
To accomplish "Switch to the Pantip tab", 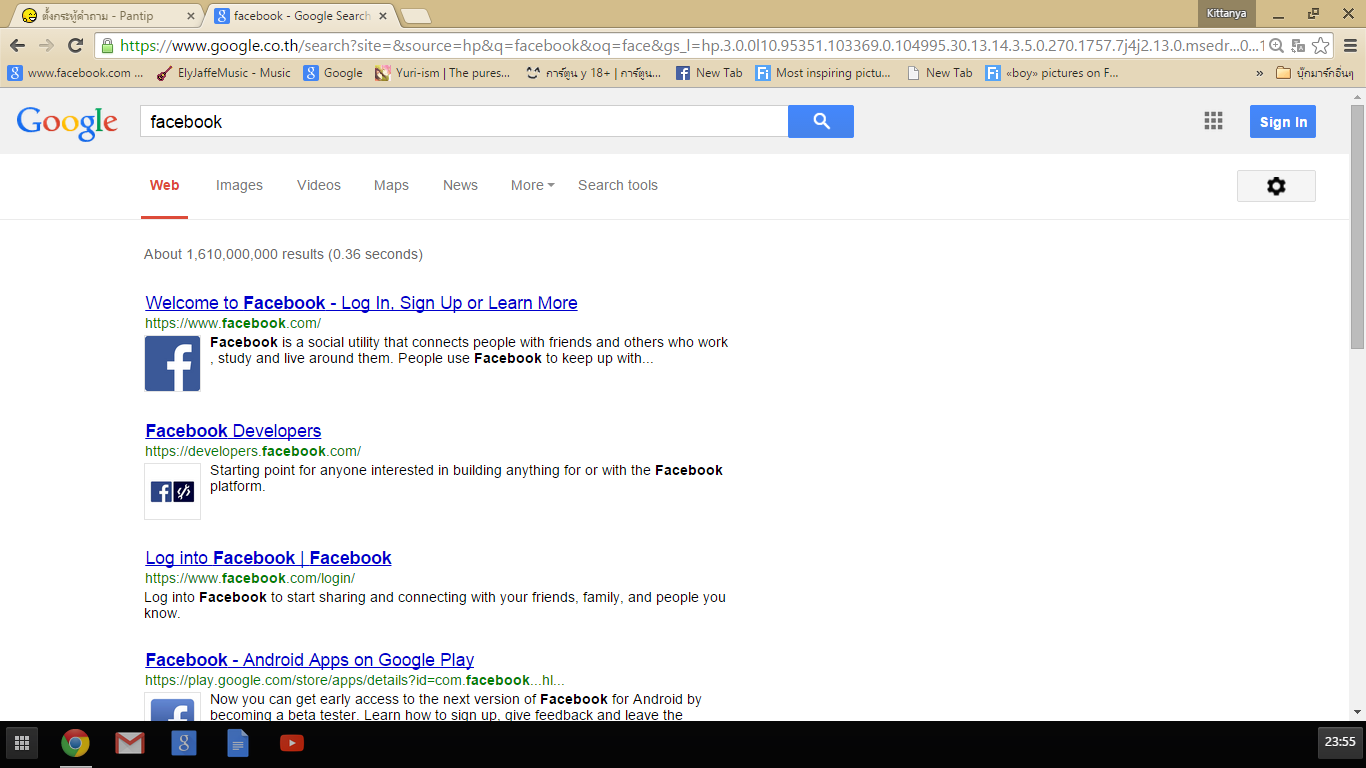I will tap(104, 16).
